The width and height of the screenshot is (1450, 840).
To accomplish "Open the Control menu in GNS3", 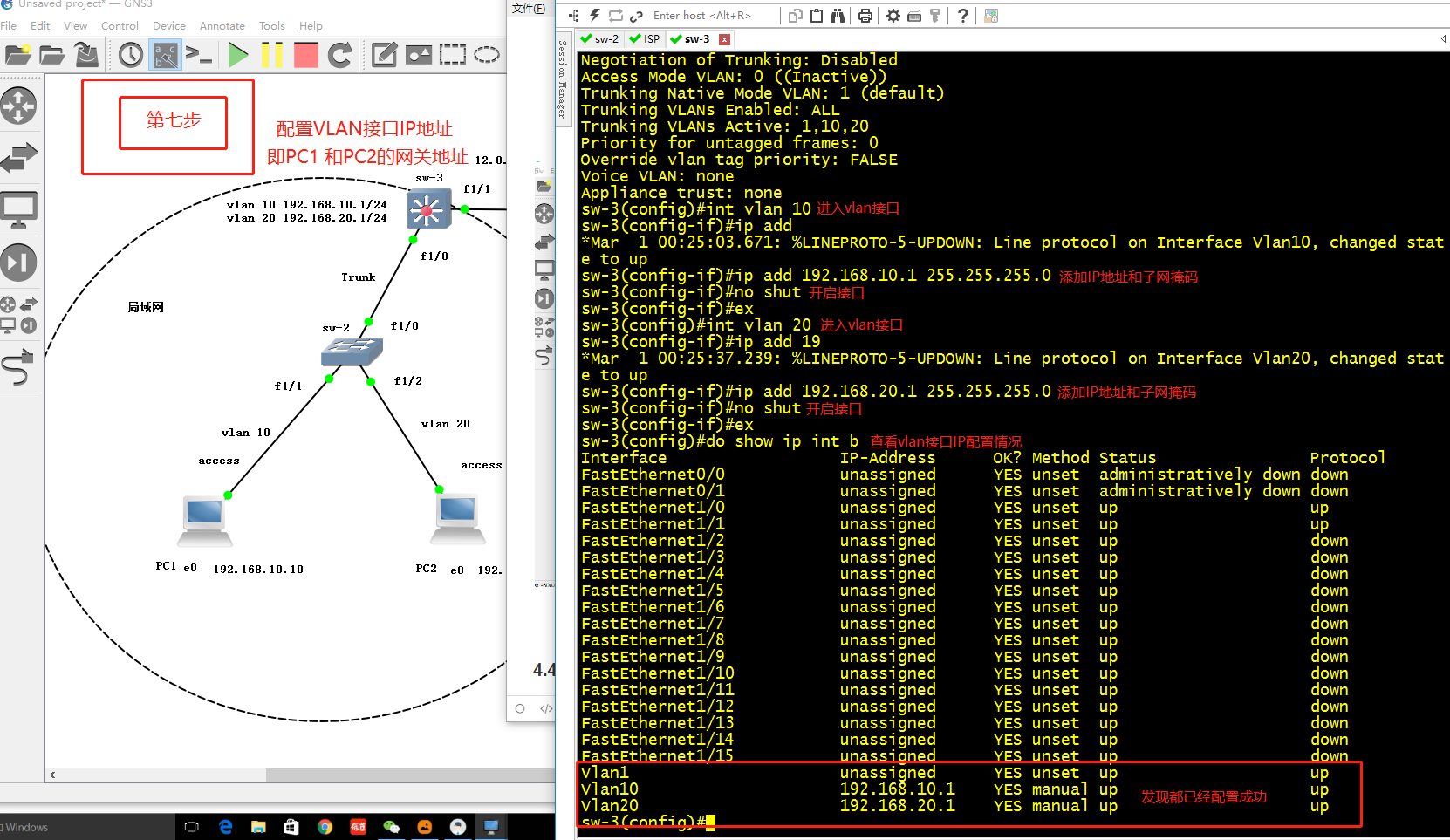I will [x=120, y=26].
